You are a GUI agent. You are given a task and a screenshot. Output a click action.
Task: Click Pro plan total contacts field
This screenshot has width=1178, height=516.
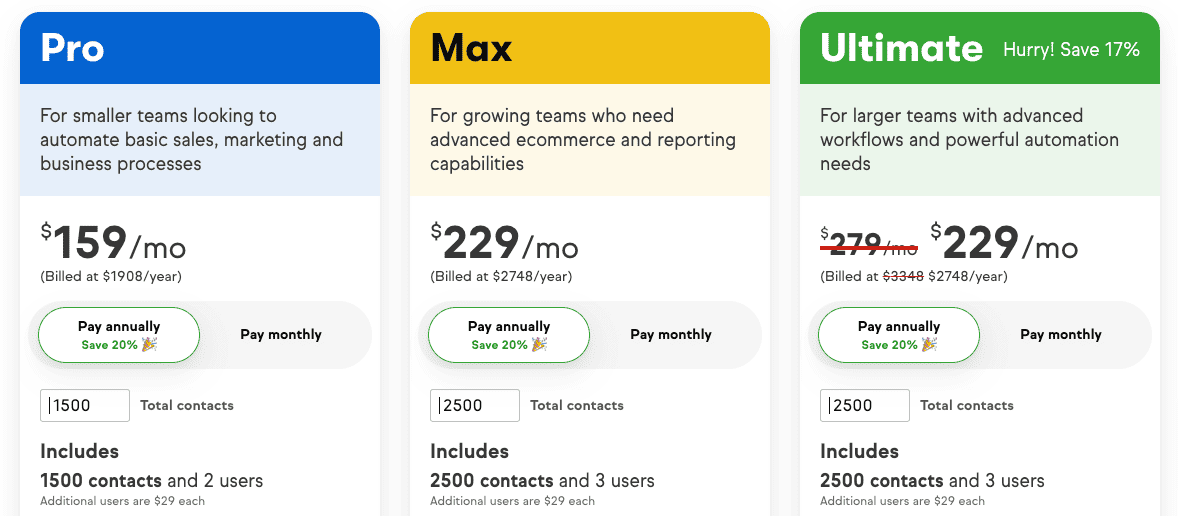85,406
